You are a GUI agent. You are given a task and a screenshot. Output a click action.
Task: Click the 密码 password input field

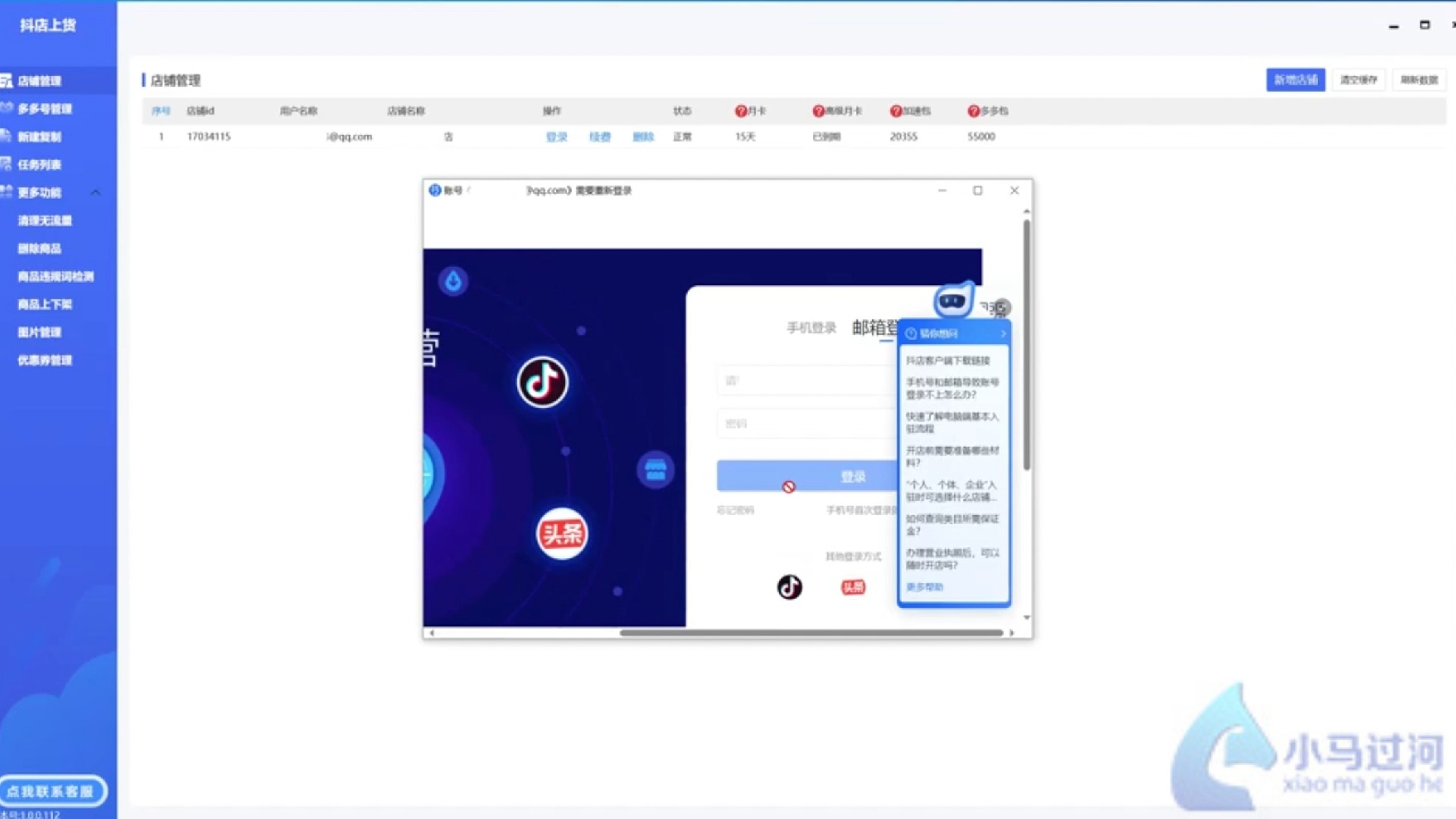click(804, 424)
